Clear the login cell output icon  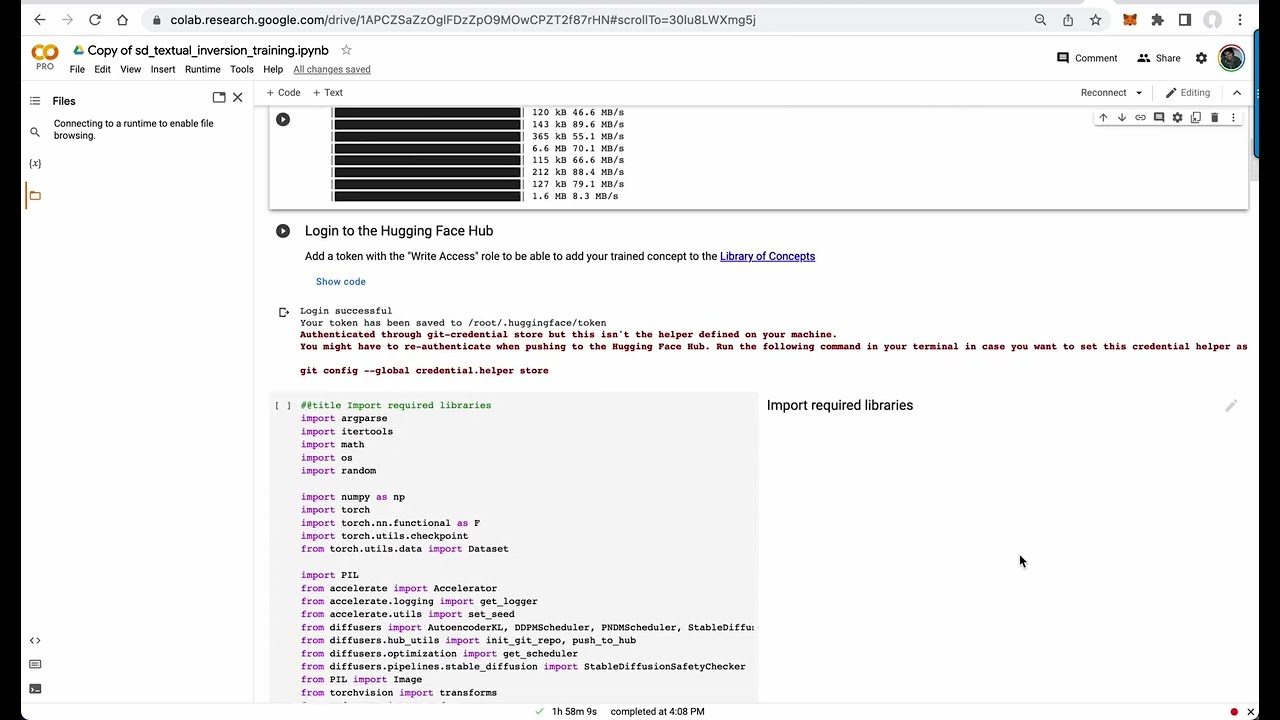pyautogui.click(x=283, y=312)
